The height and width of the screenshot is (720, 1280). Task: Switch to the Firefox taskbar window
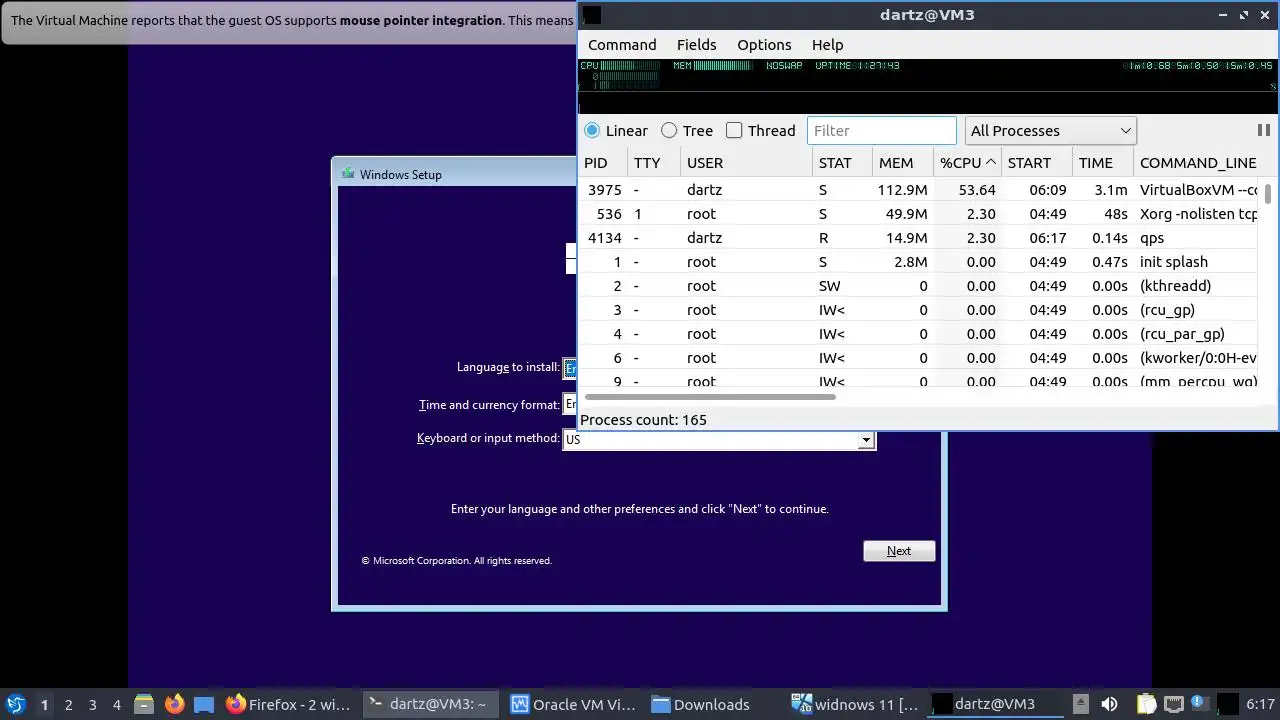point(288,704)
